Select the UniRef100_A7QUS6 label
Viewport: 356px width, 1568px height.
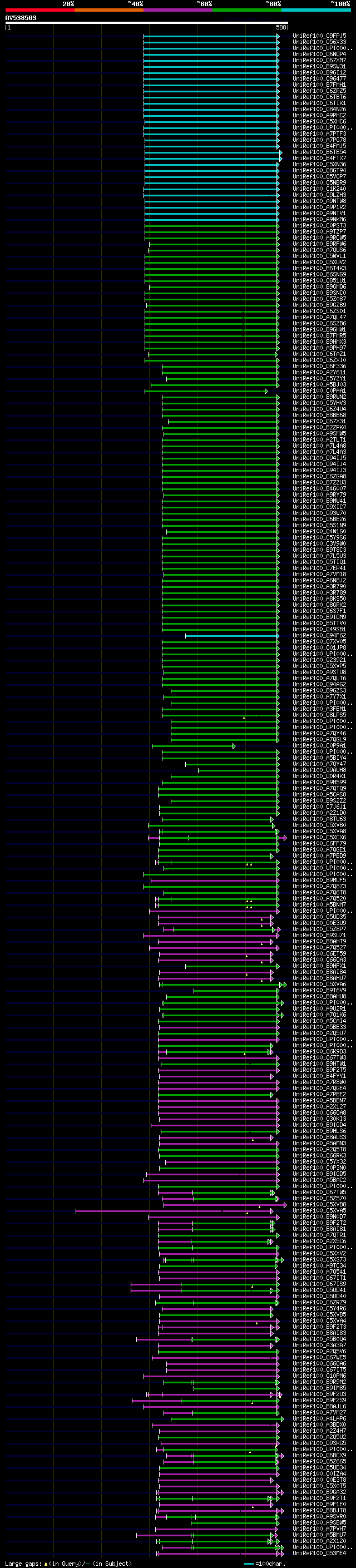click(319, 250)
